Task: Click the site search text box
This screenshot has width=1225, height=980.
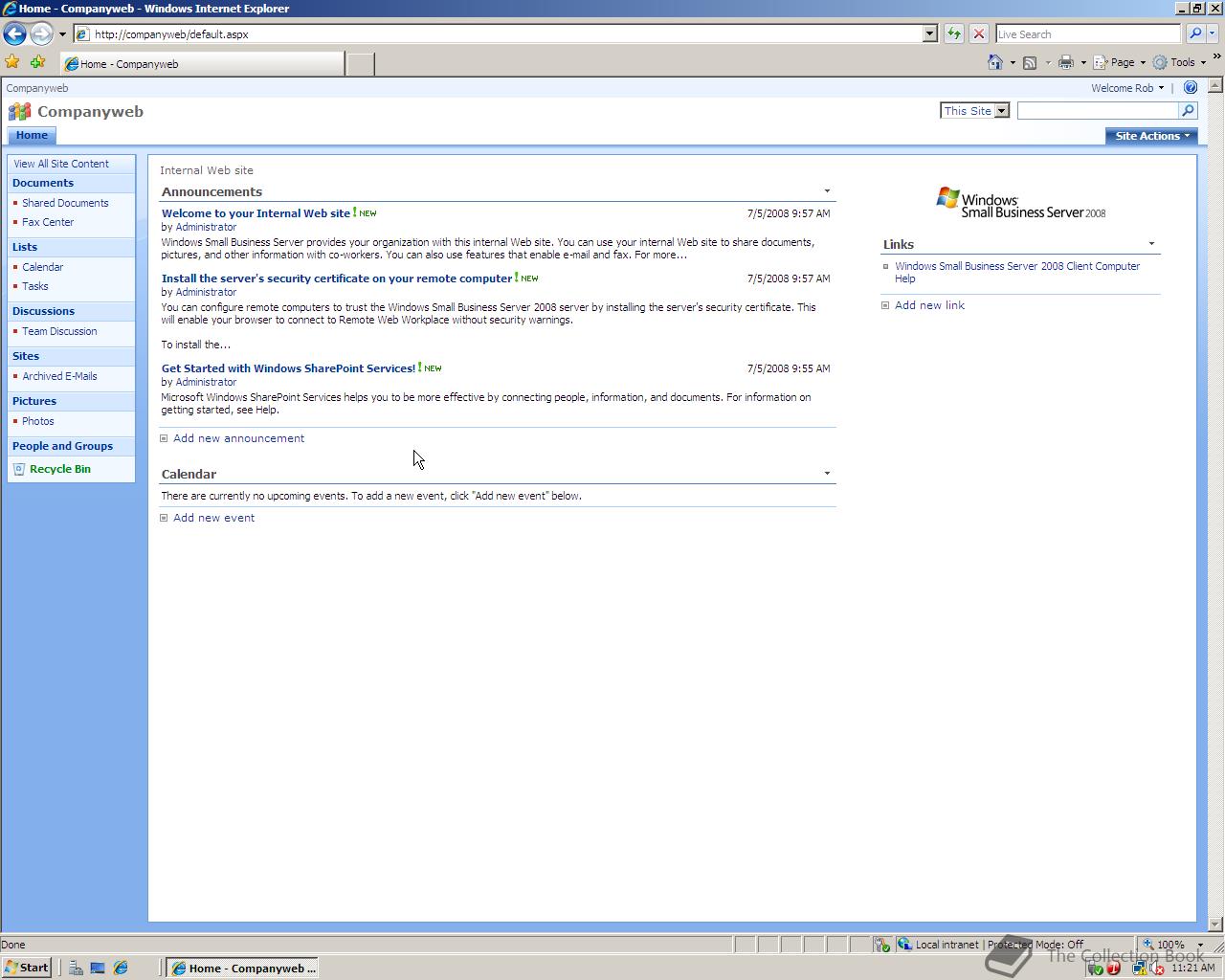Action: 1098,111
